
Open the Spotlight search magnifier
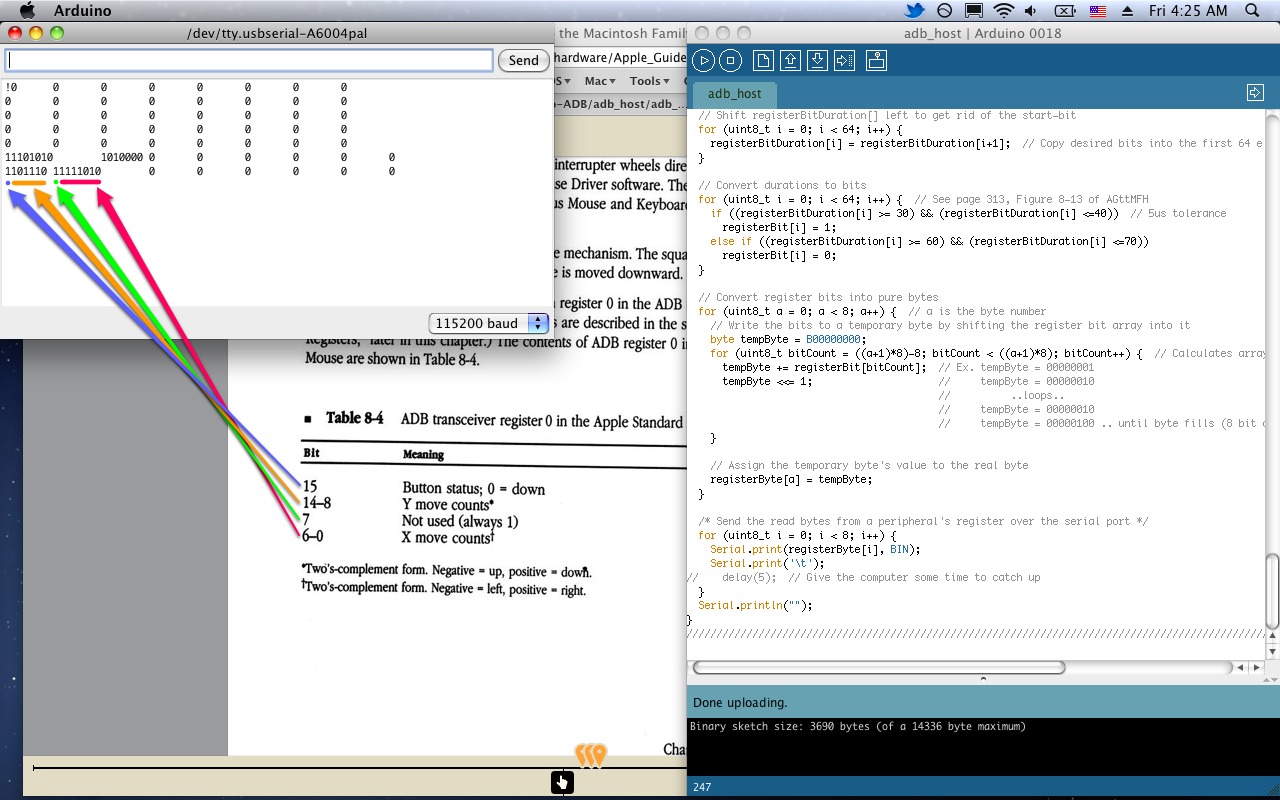[x=1253, y=11]
